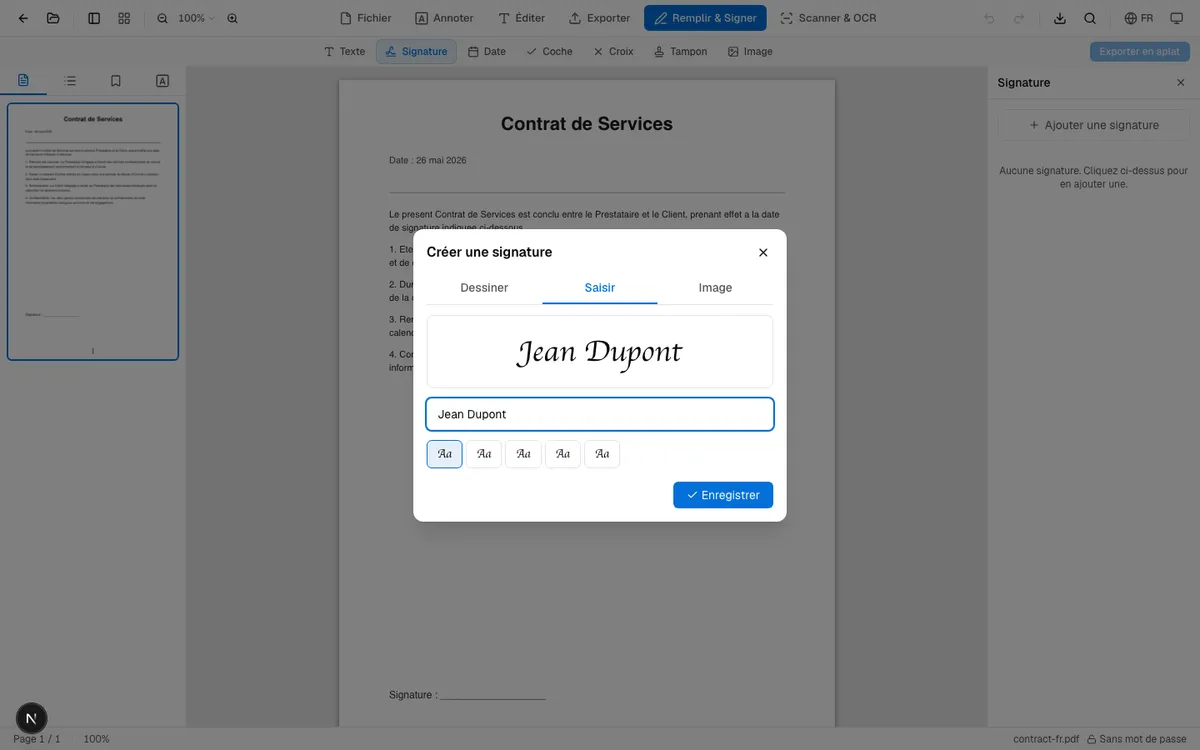Screen dimensions: 1200x750
Task: Click the Signature line in document
Action: coord(467,695)
